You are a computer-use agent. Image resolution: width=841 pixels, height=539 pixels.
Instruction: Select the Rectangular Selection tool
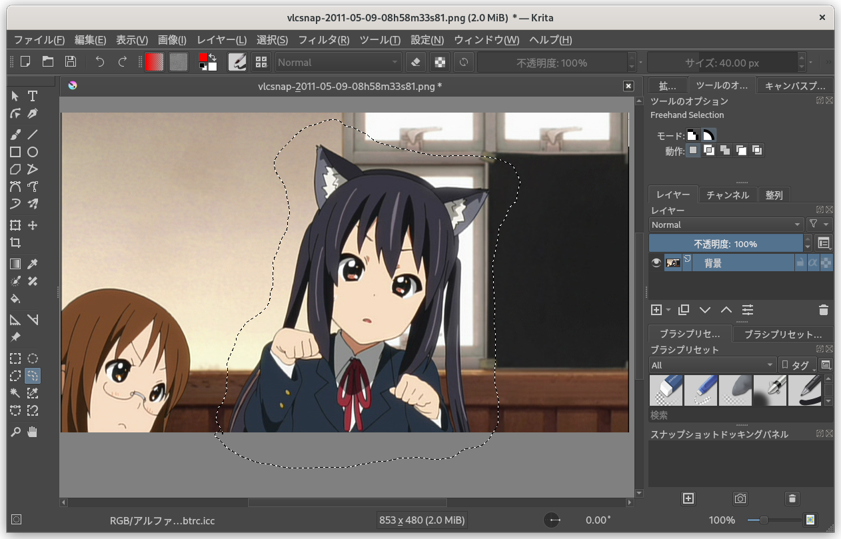point(16,358)
